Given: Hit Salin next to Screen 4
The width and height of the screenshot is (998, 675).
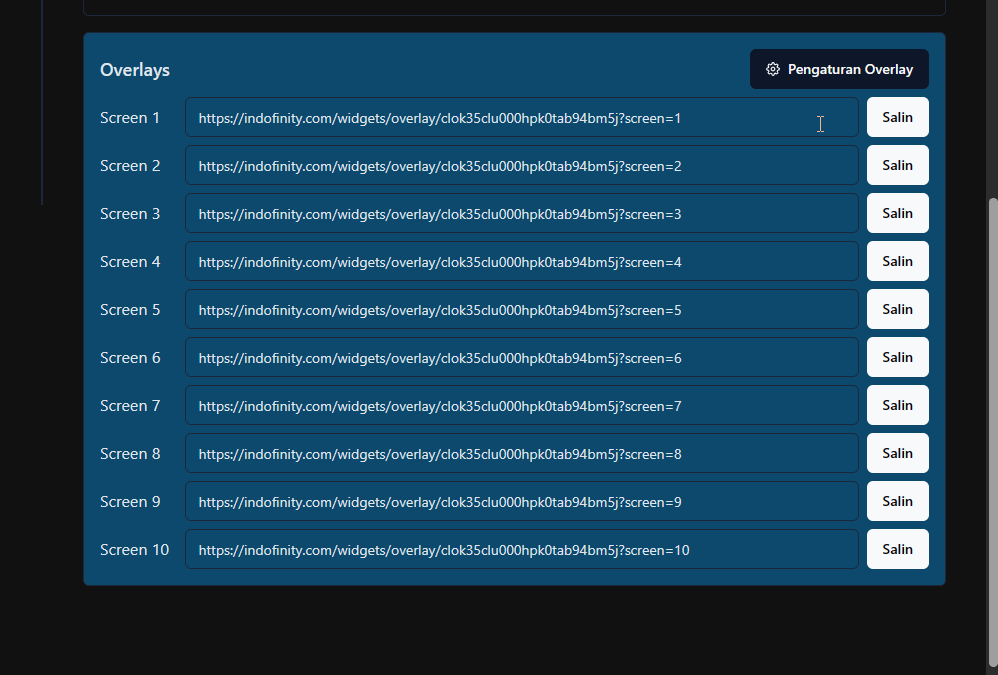Looking at the screenshot, I should [897, 261].
